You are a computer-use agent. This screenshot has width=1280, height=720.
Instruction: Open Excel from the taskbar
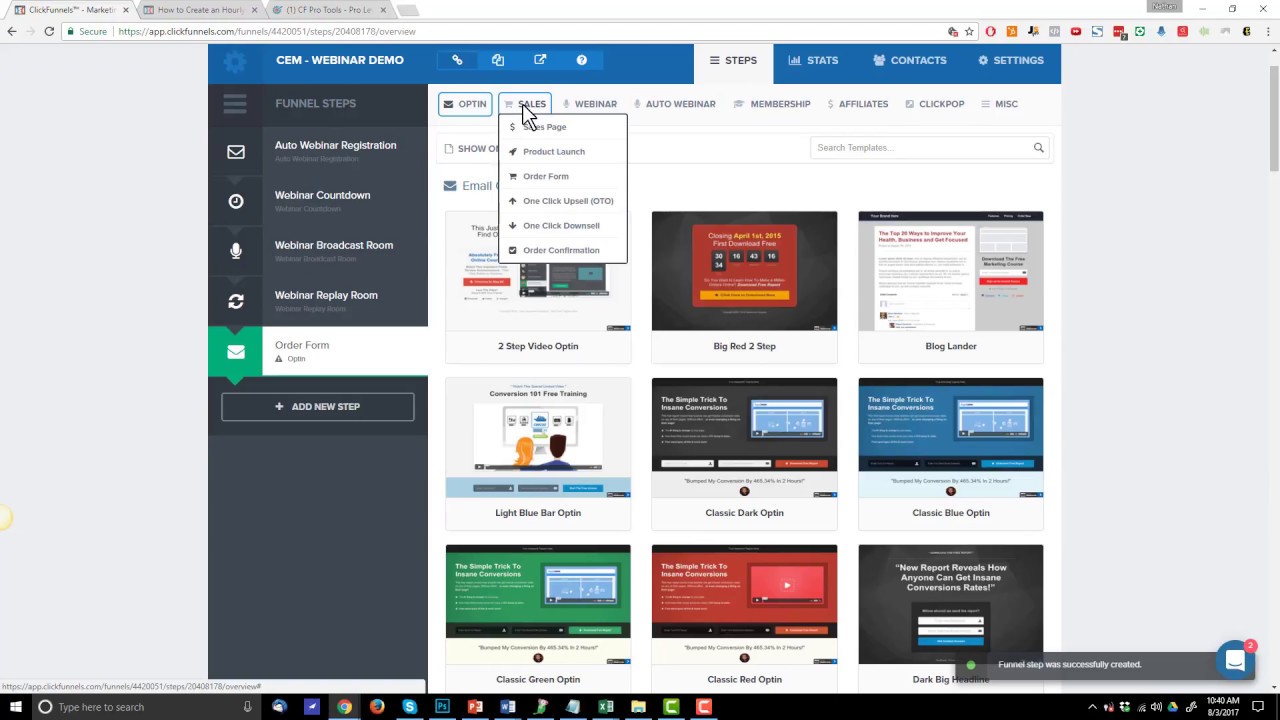click(605, 707)
